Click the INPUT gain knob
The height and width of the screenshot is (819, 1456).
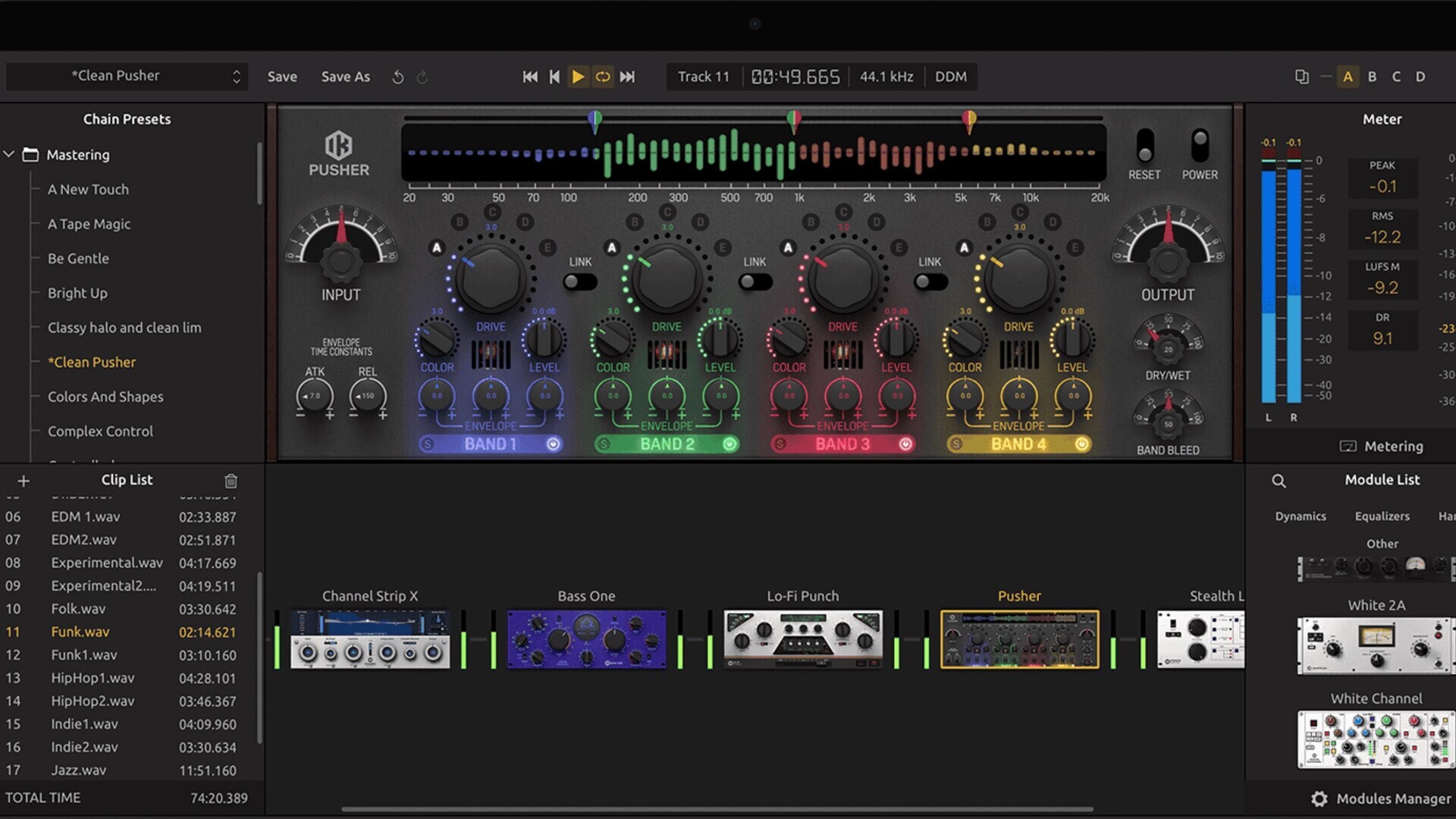[x=340, y=262]
